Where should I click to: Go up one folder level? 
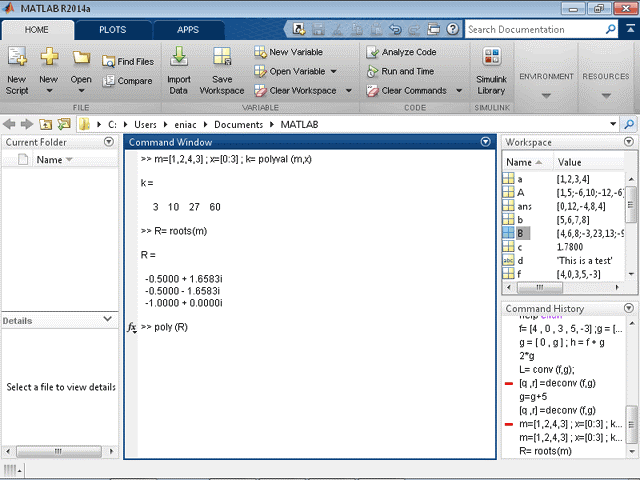(x=45, y=124)
